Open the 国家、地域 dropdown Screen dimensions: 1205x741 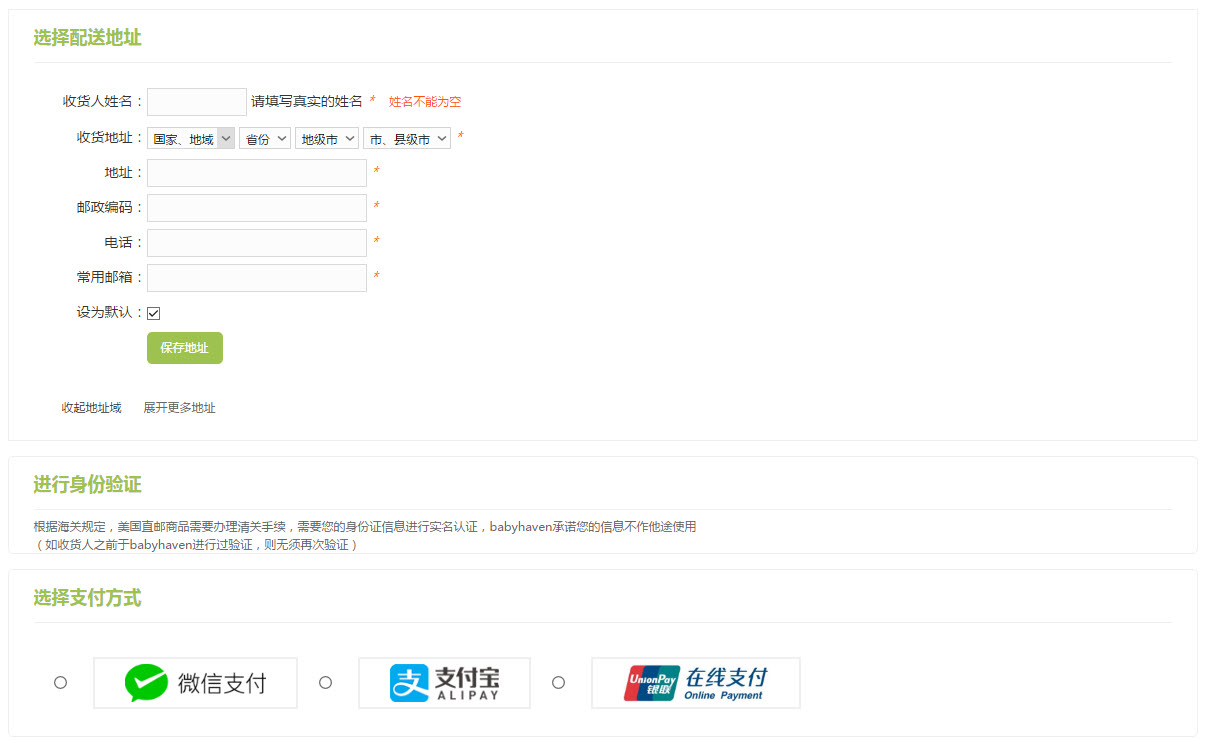click(191, 139)
